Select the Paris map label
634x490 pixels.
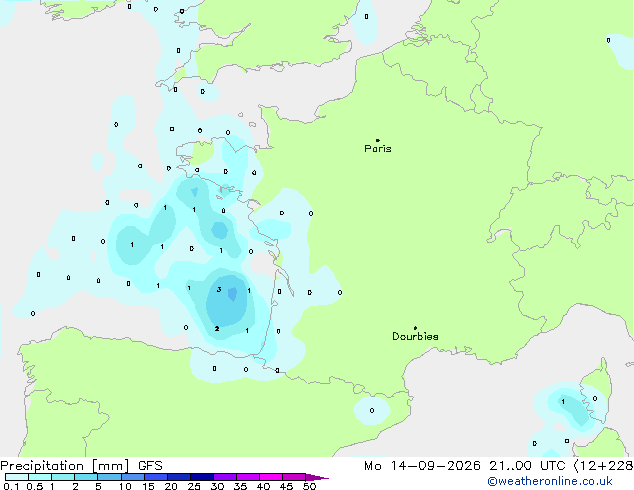(378, 148)
